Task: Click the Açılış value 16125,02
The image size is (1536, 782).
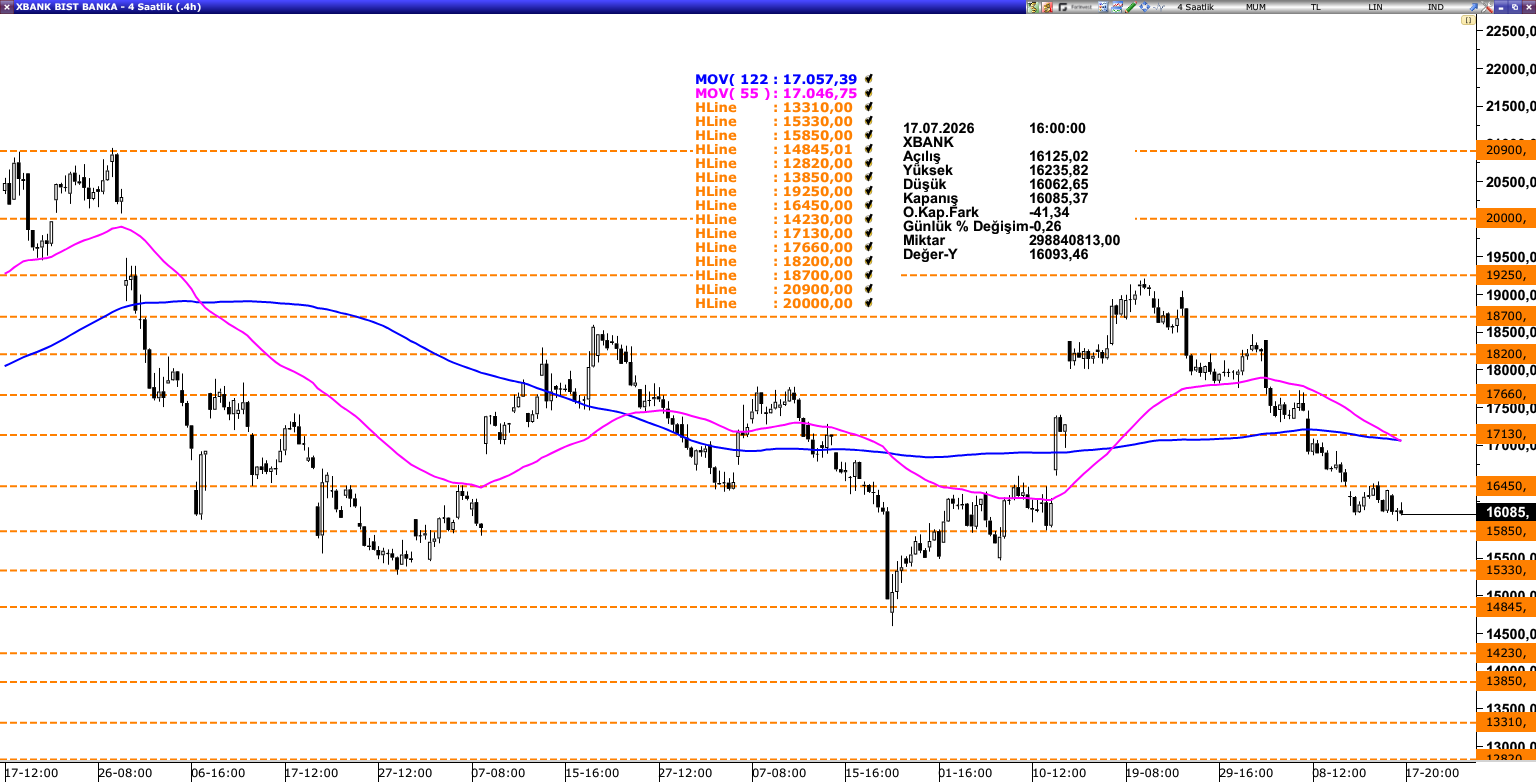Action: [x=1058, y=156]
